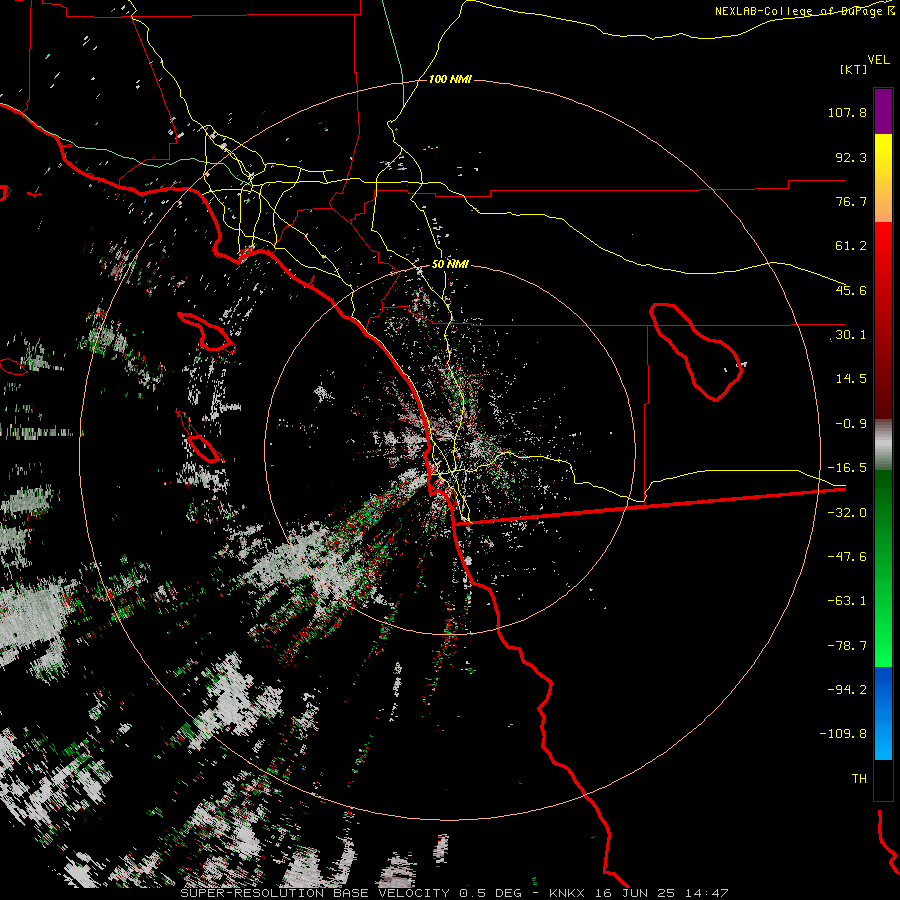
Task: Select the -47.6 scale value
Action: click(x=847, y=557)
